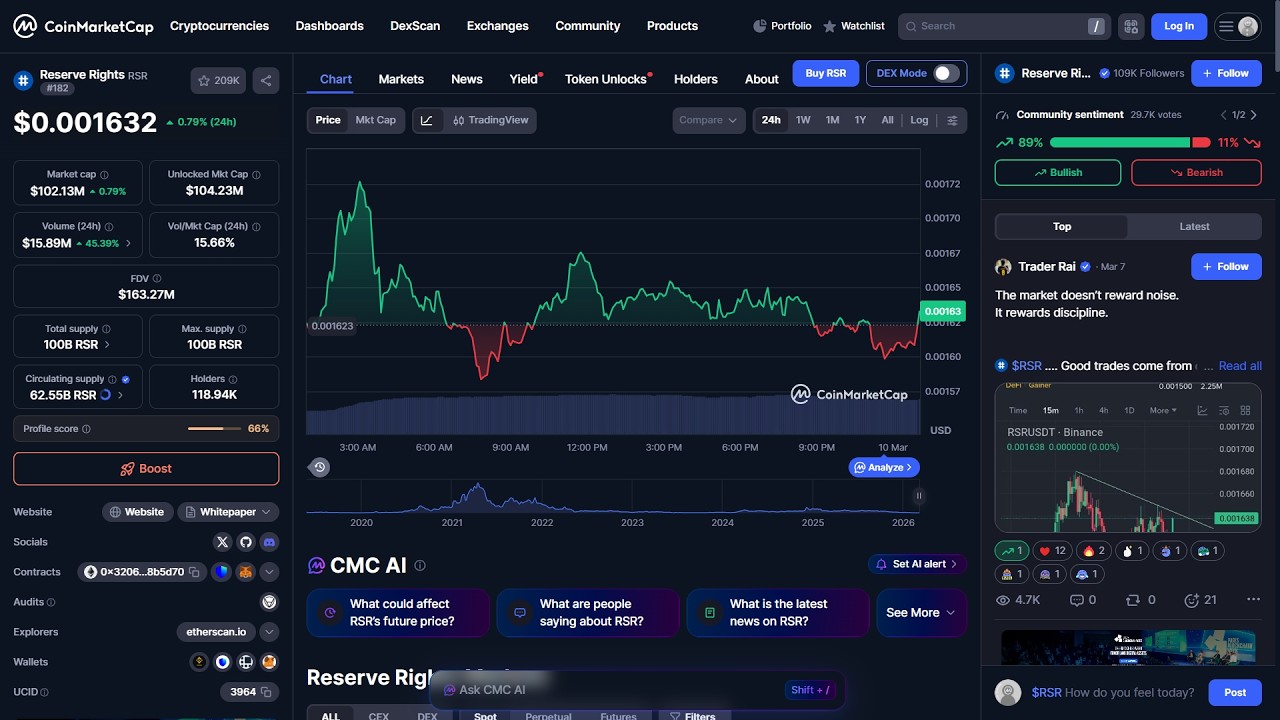Click the fire reaction with 2

pos(1095,551)
